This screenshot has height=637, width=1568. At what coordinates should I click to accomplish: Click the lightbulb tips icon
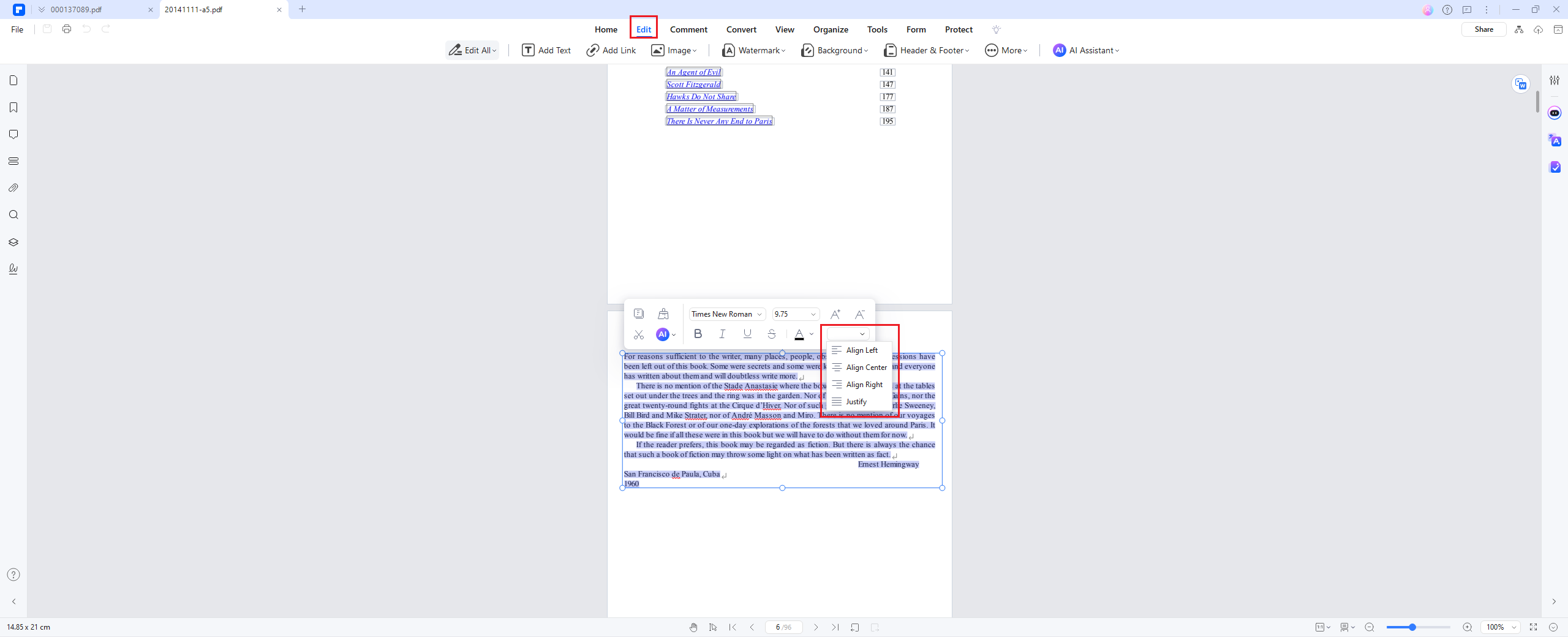(x=997, y=29)
